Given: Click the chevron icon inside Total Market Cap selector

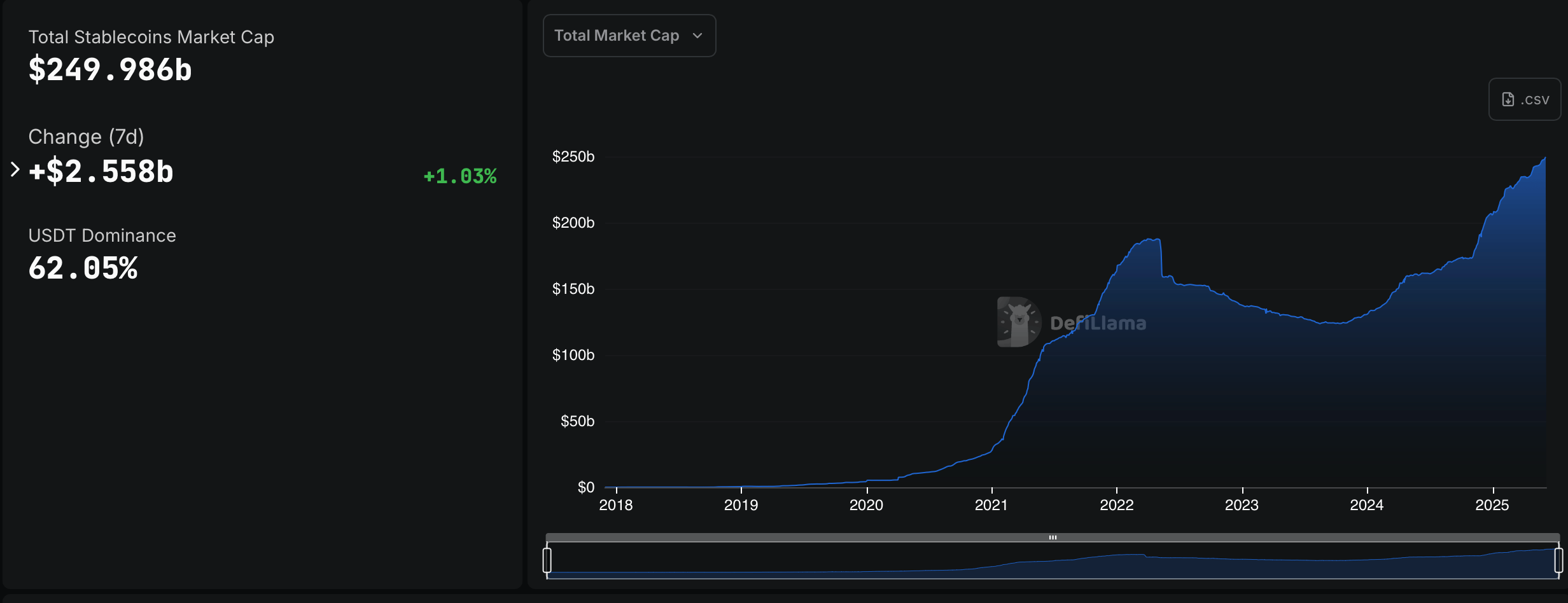Looking at the screenshot, I should coord(697,36).
